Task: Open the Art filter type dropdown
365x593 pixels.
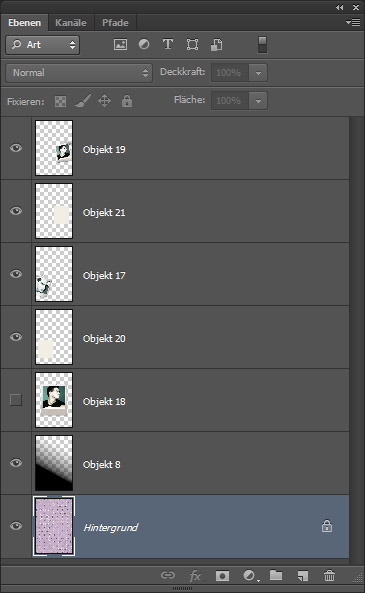Action: [42, 45]
